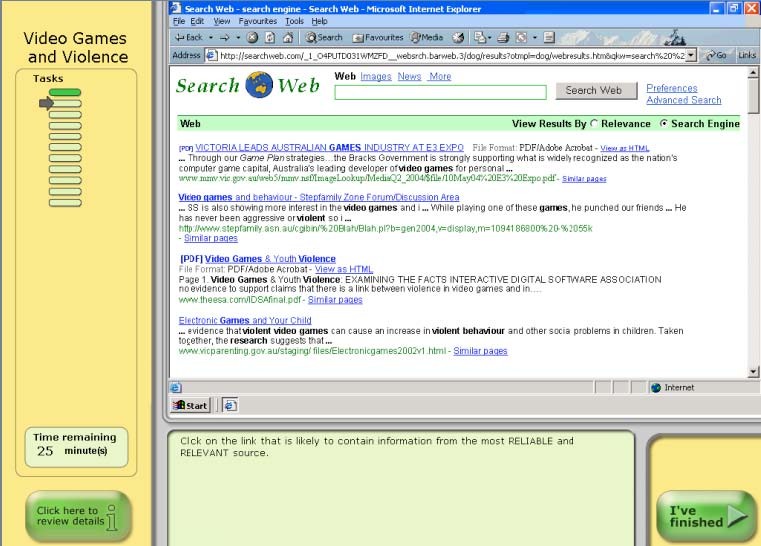
Task: Open View as HTML for the Victoria result
Action: pos(625,149)
